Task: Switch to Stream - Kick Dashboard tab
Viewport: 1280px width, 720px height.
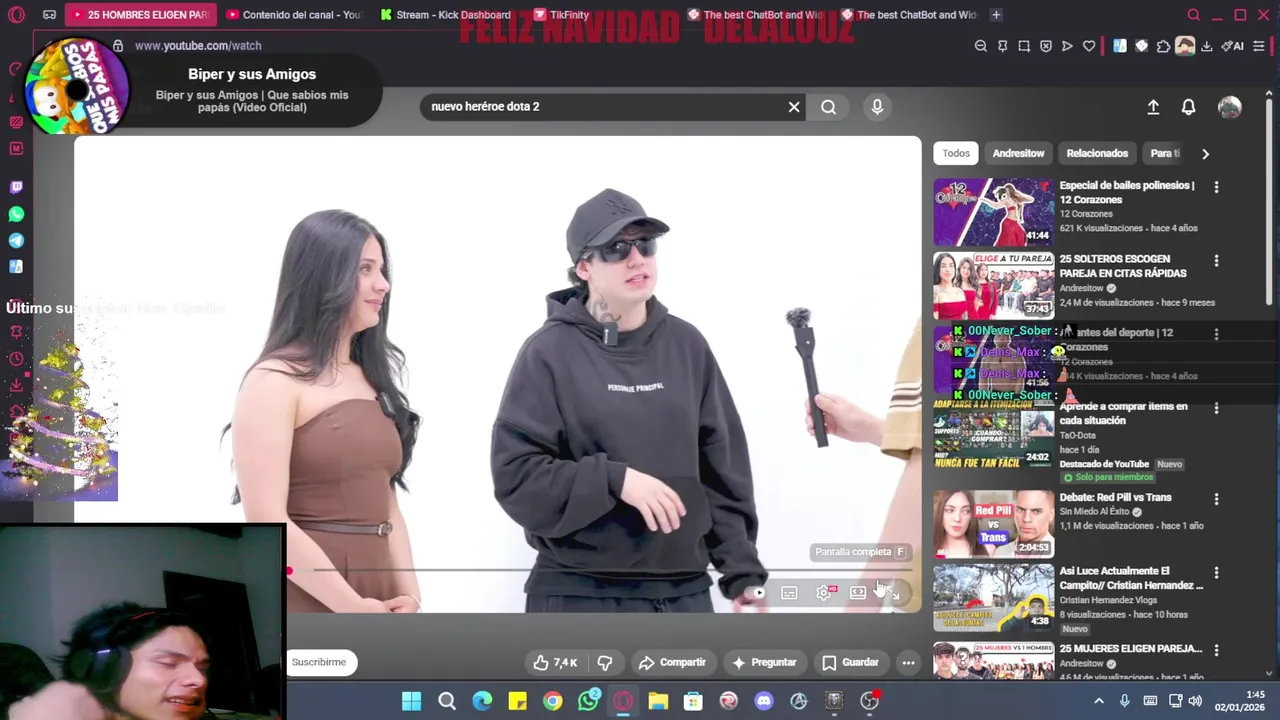Action: pyautogui.click(x=445, y=15)
